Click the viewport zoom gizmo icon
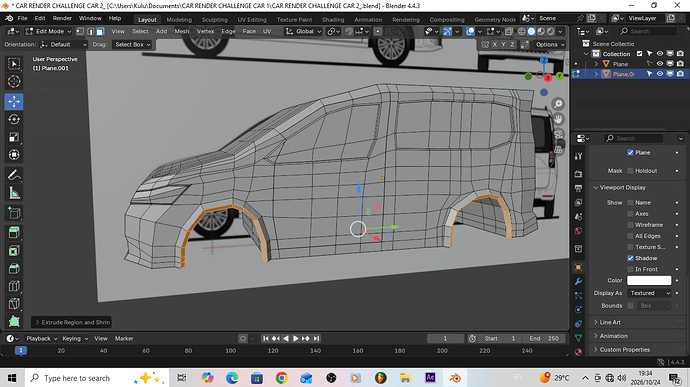The height and width of the screenshot is (387, 690). click(558, 104)
